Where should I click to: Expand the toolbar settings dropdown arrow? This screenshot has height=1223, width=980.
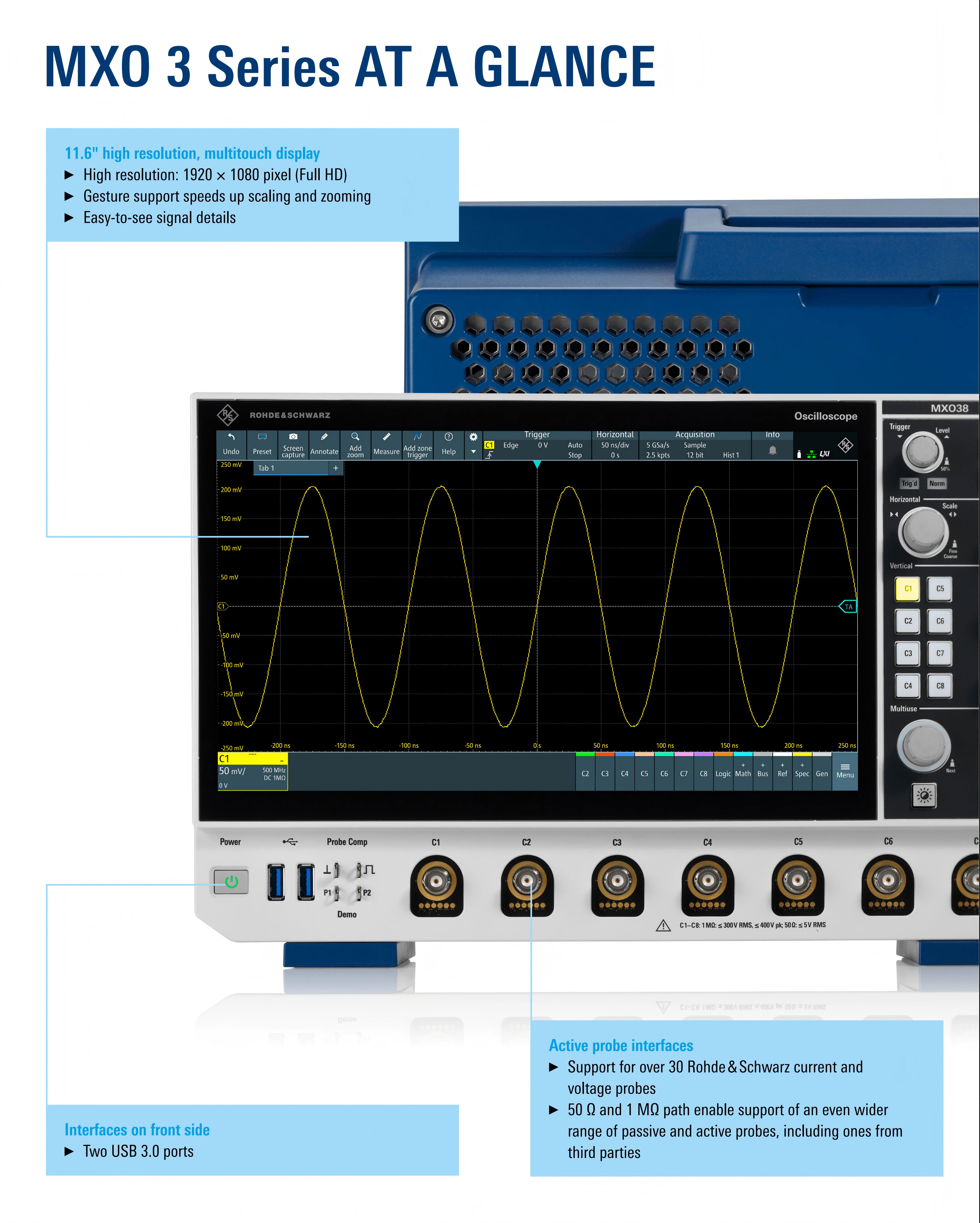tap(473, 452)
